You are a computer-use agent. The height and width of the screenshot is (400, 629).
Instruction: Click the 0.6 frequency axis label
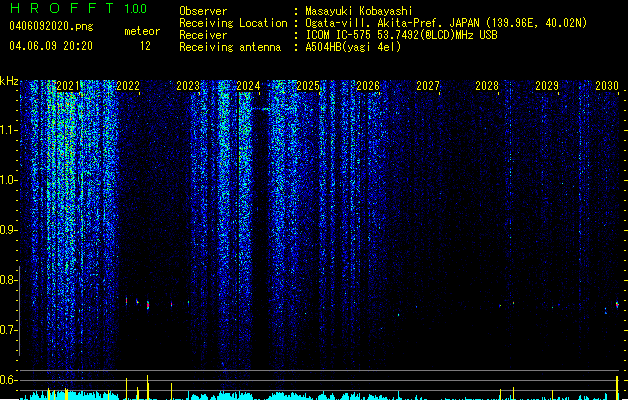click(9, 380)
